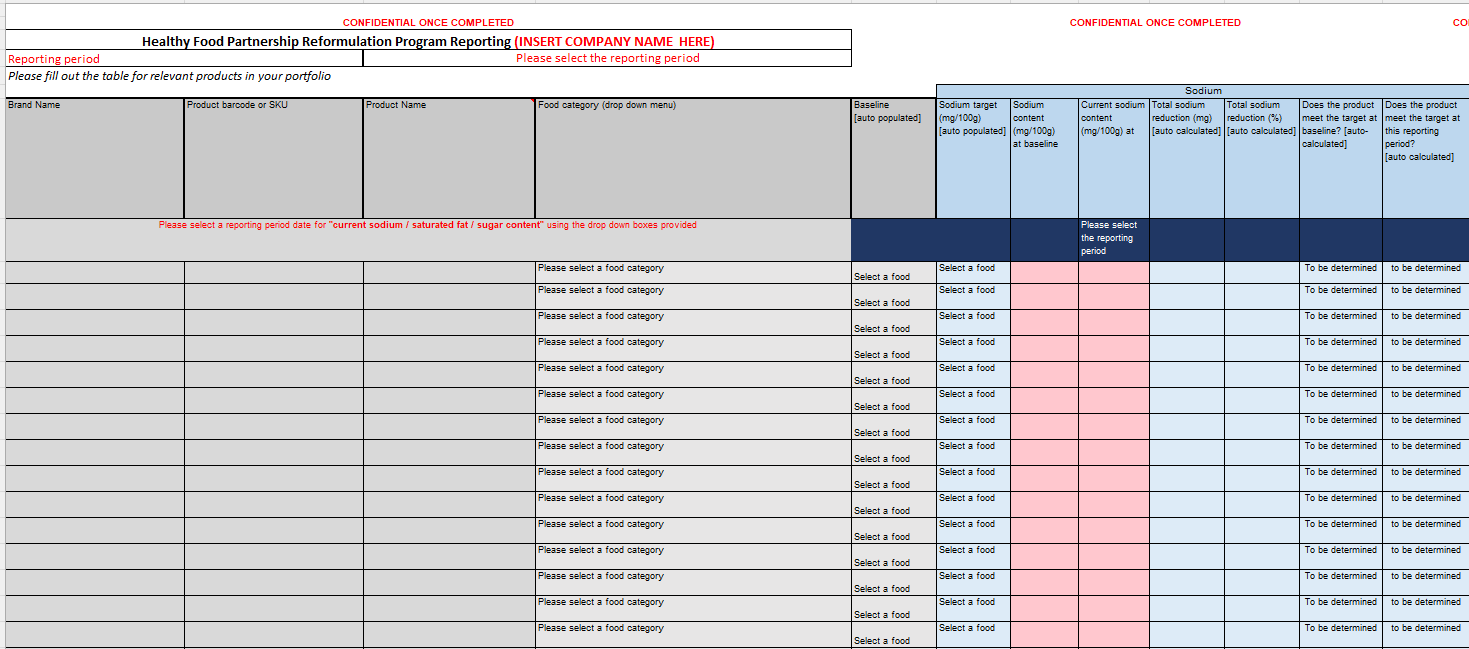The height and width of the screenshot is (649, 1469).
Task: Click the "Sodium" group header cell
Action: point(1203,91)
